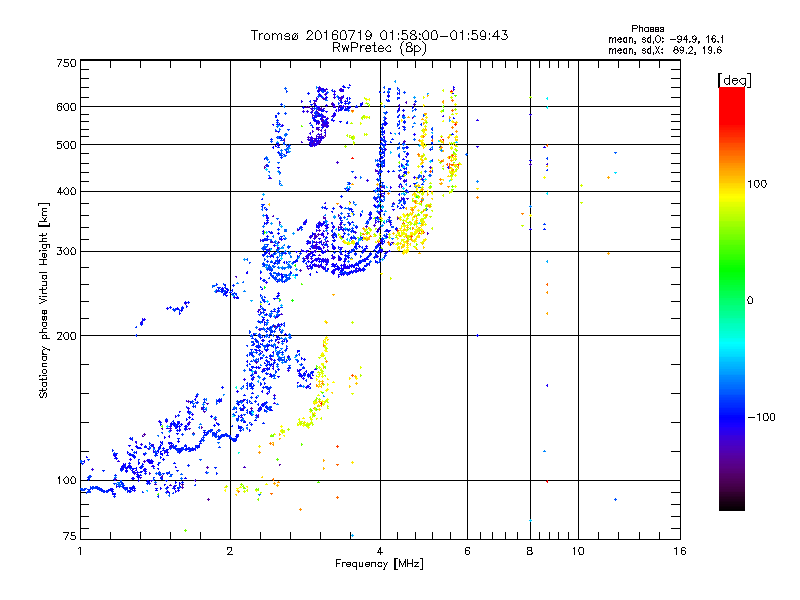The width and height of the screenshot is (800, 600).
Task: Click the "8" frequency tick label
Action: [530, 551]
